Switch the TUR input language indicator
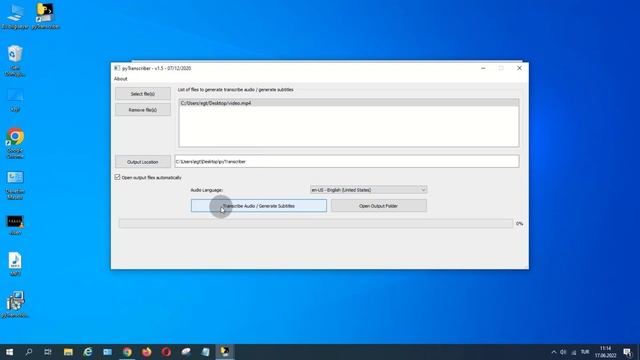Viewport: 640px width, 360px height. pyautogui.click(x=585, y=352)
